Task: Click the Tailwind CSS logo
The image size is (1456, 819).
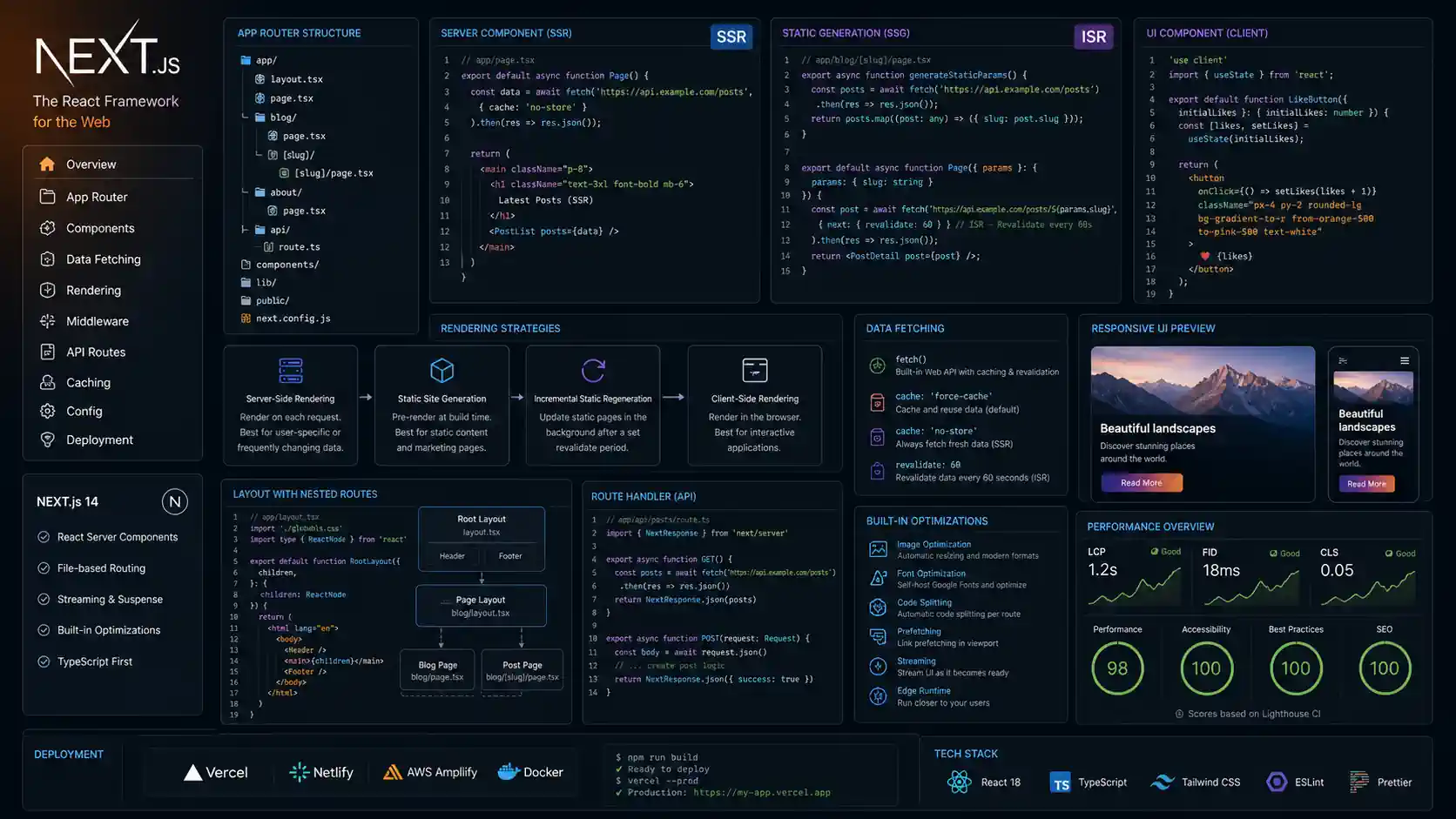Action: click(1163, 782)
